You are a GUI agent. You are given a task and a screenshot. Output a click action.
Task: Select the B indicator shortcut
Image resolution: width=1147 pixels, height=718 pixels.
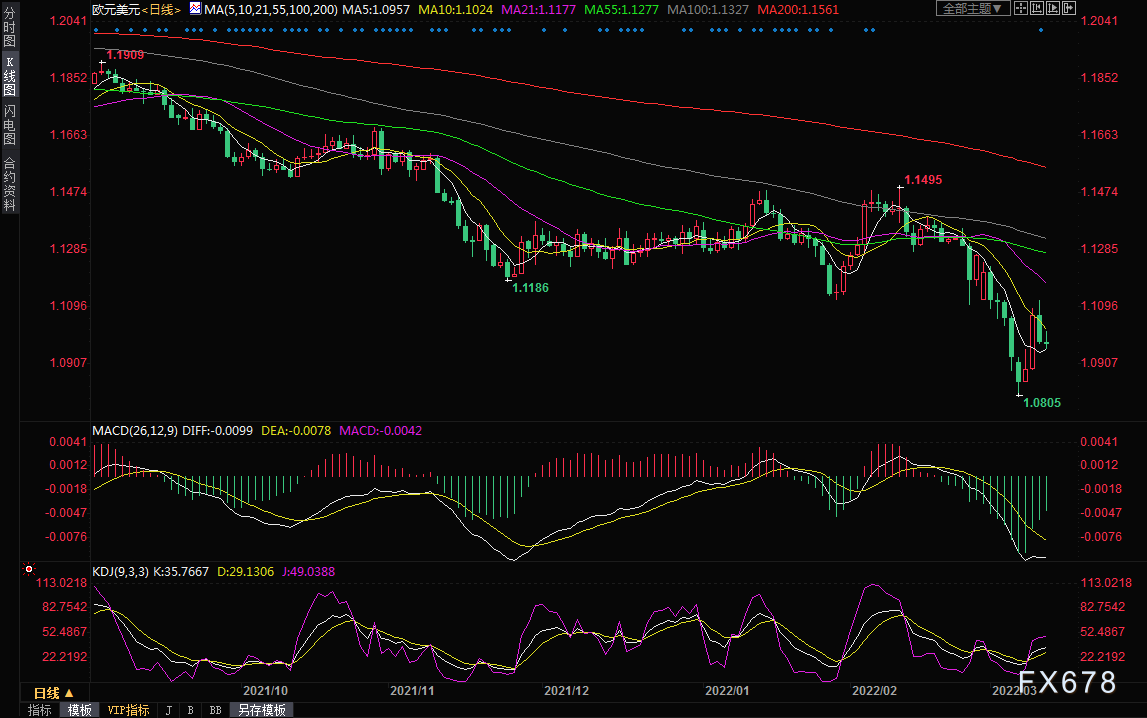click(x=190, y=710)
